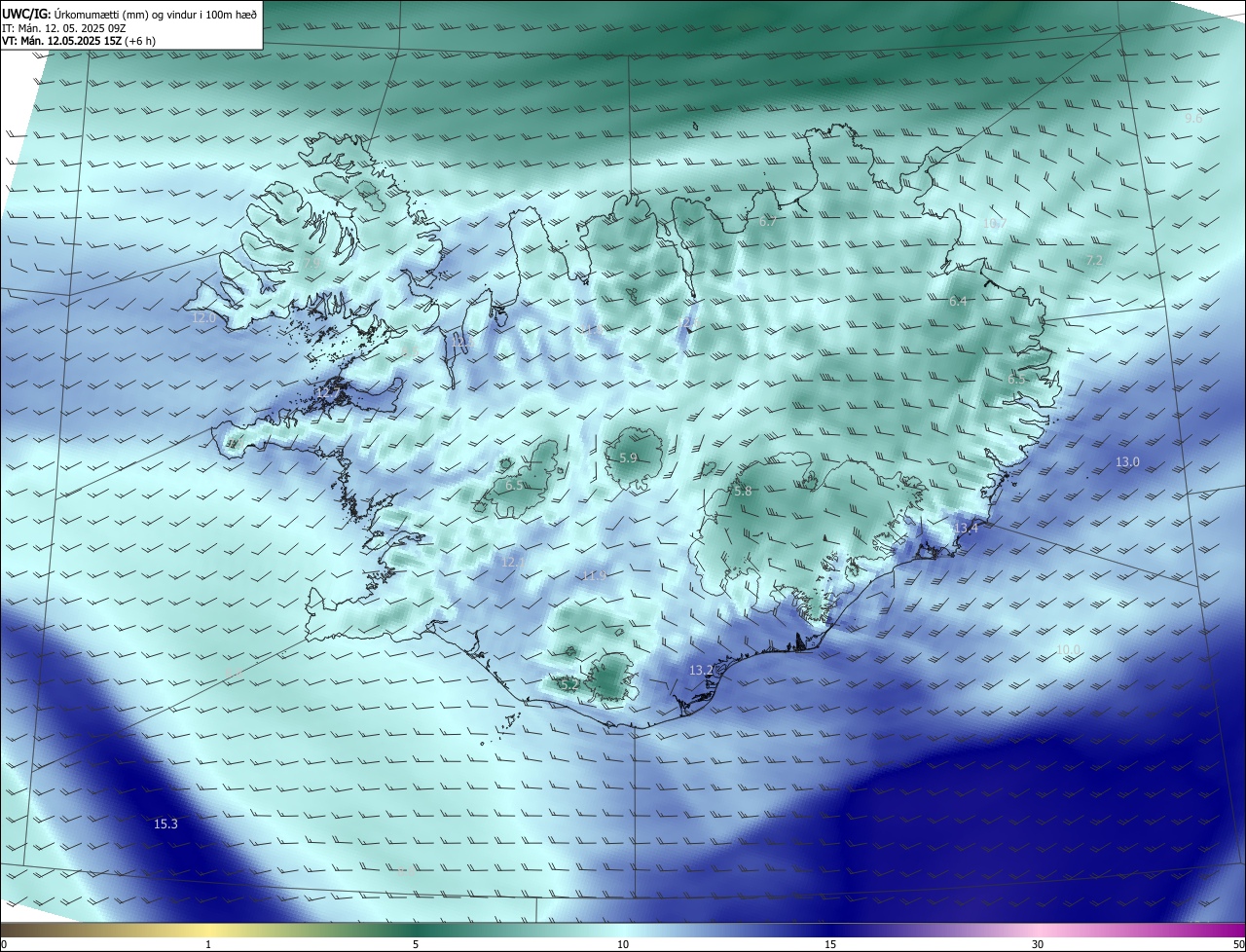
Task: Click the 13.2 value on the south coast
Action: pyautogui.click(x=701, y=671)
